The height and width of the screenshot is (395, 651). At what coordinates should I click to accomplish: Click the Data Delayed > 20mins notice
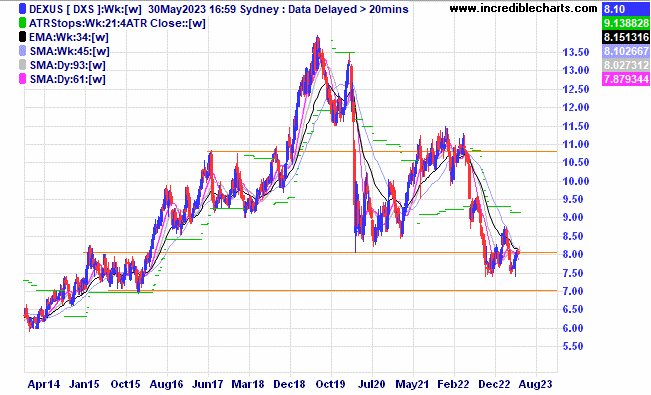click(348, 9)
